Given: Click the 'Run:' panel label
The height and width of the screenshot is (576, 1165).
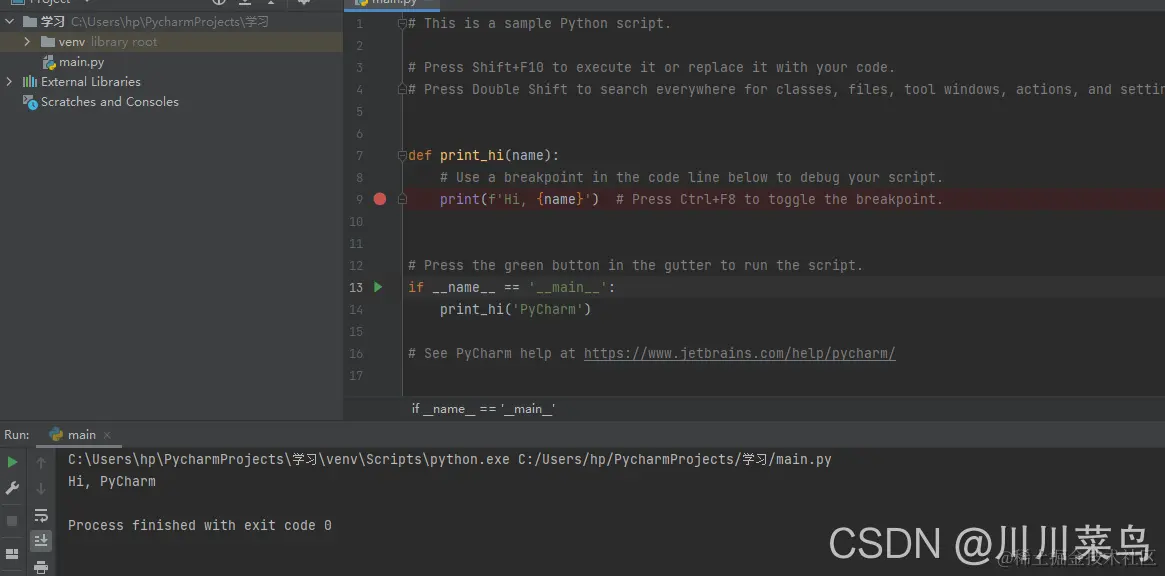Looking at the screenshot, I should (17, 435).
